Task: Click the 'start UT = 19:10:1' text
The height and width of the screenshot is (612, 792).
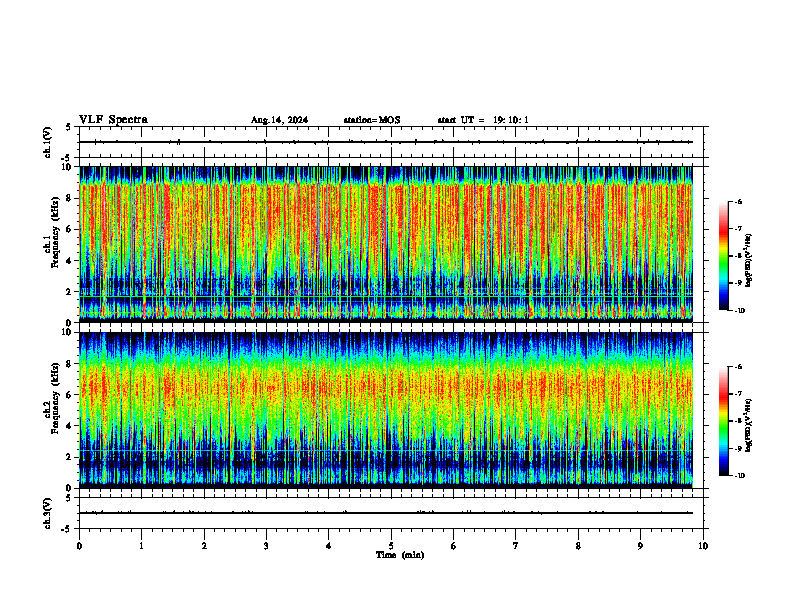Action: click(x=483, y=120)
